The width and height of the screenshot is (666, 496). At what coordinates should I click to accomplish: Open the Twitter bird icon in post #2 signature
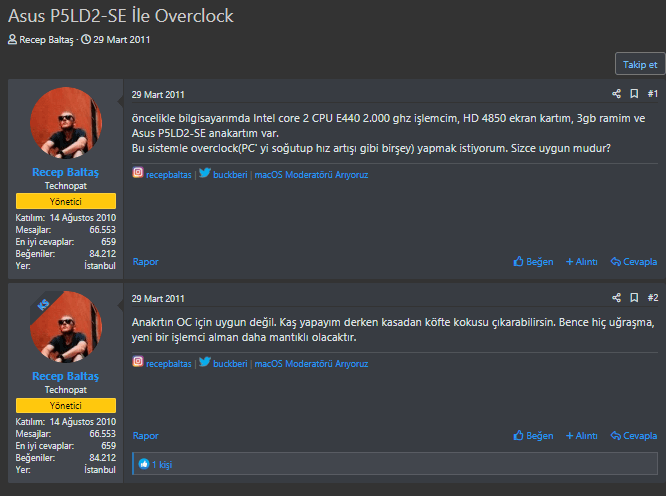pyautogui.click(x=205, y=362)
